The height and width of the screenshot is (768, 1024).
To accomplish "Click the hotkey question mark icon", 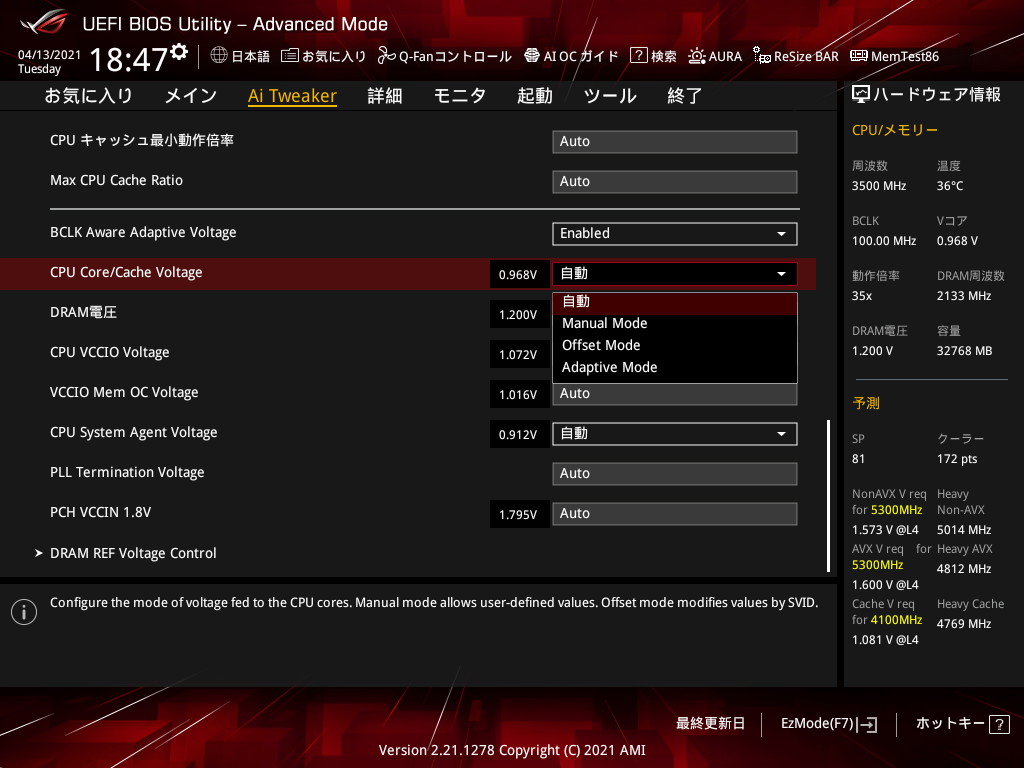I will point(999,724).
